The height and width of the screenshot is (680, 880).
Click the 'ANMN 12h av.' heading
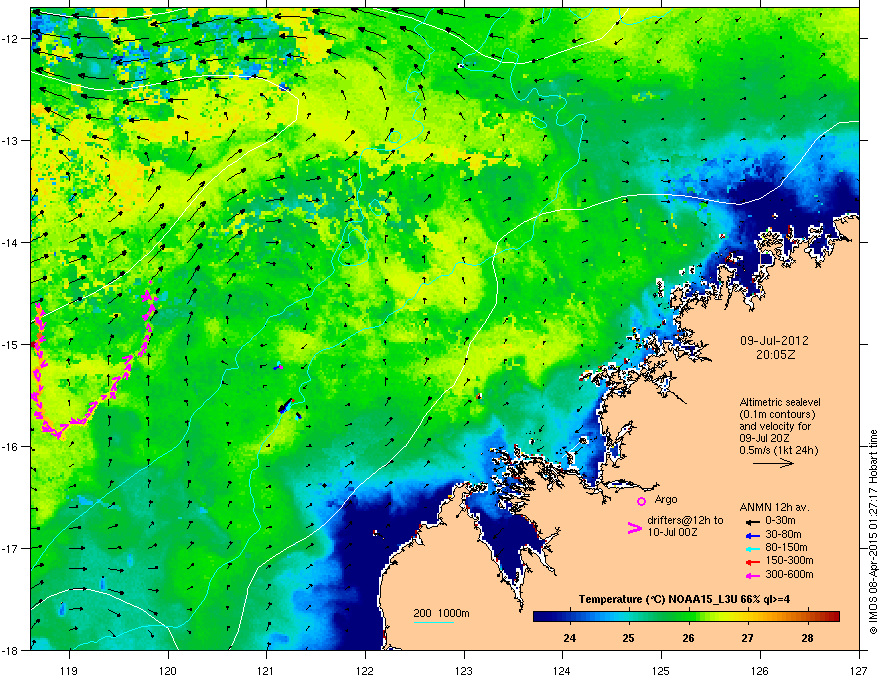(774, 508)
